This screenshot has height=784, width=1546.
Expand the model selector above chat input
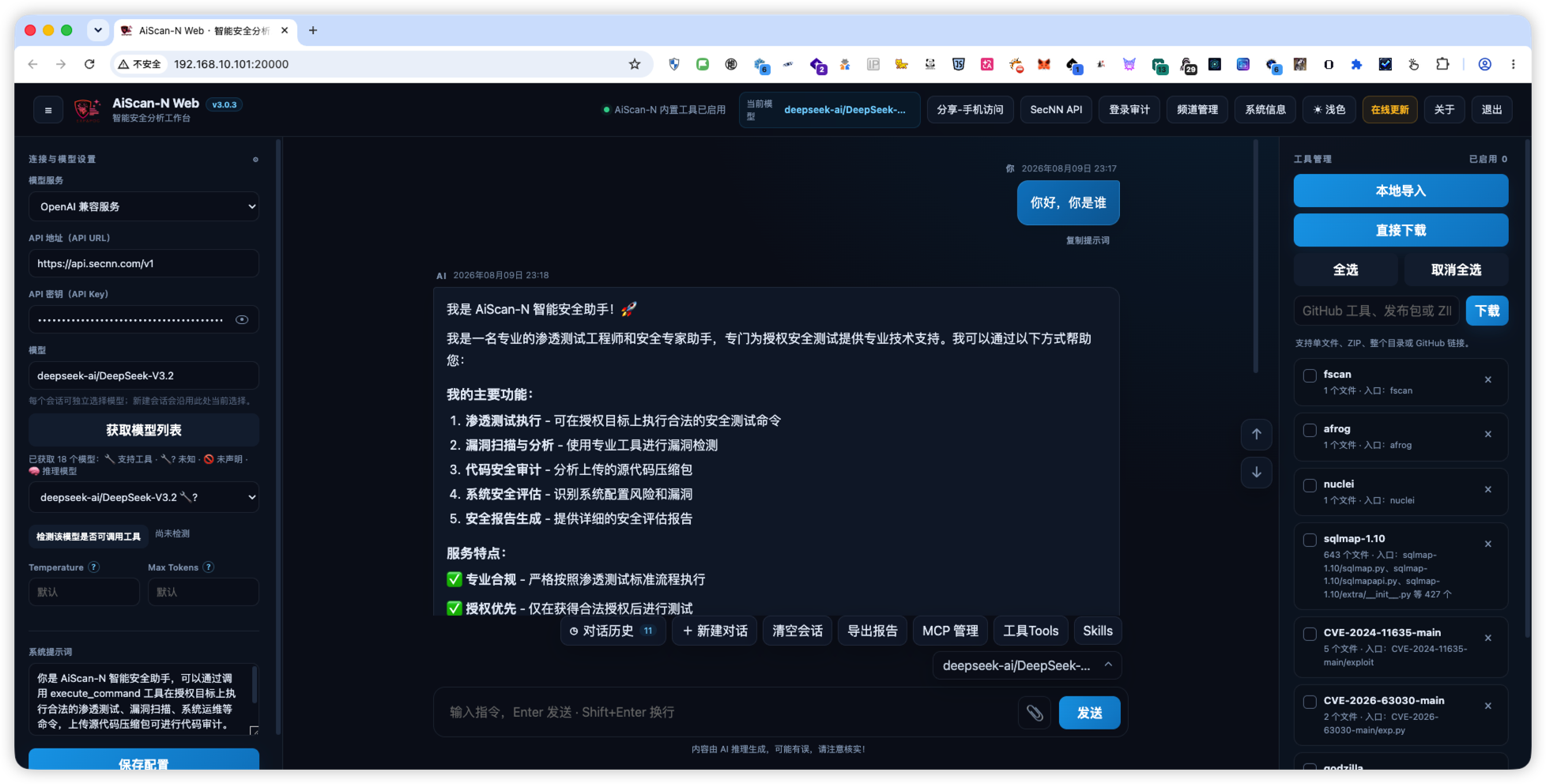tap(1027, 666)
